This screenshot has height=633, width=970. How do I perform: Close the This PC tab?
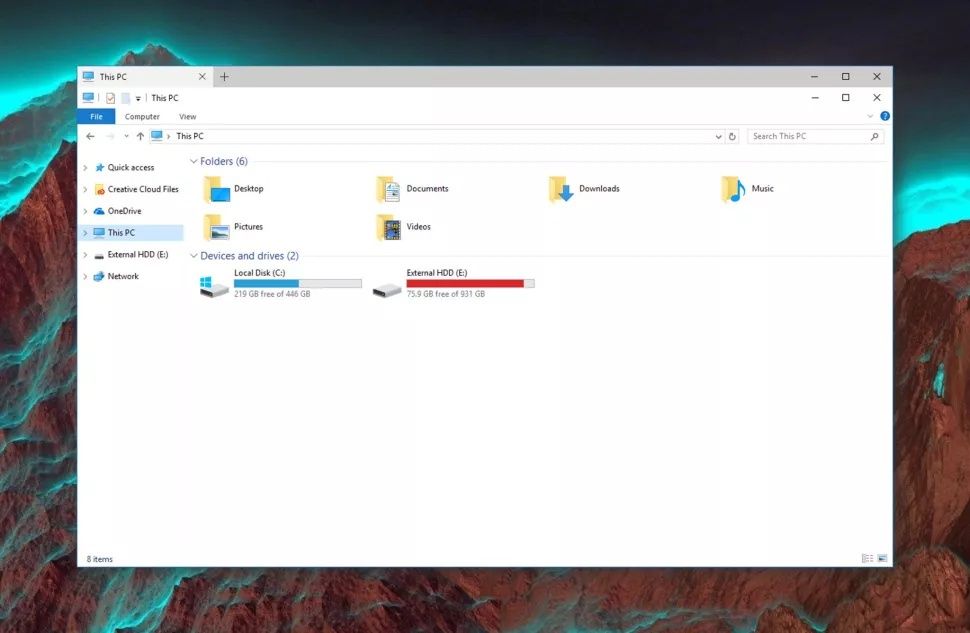click(x=202, y=77)
